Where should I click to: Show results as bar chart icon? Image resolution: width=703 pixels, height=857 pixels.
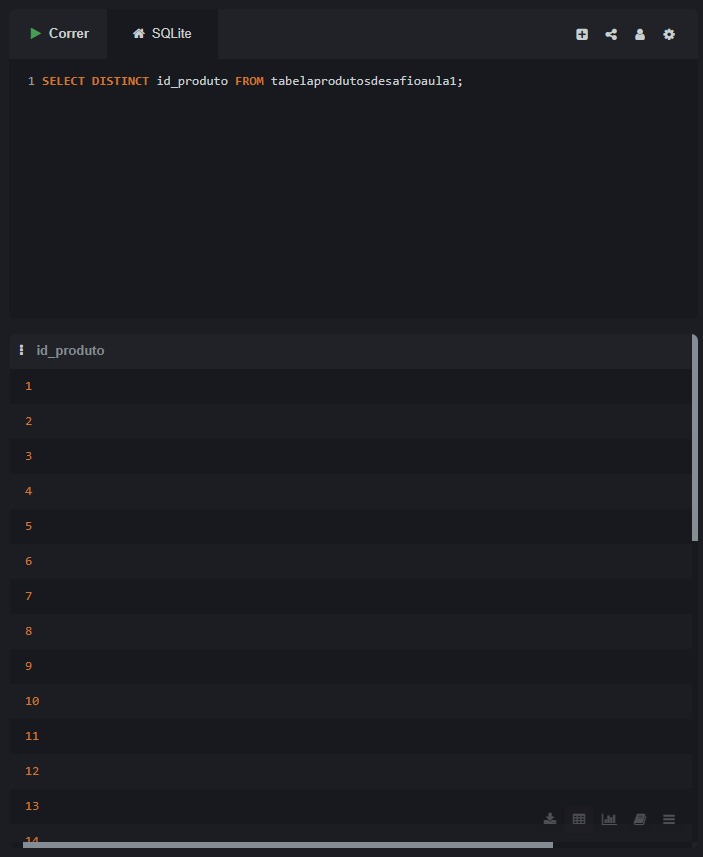click(609, 819)
